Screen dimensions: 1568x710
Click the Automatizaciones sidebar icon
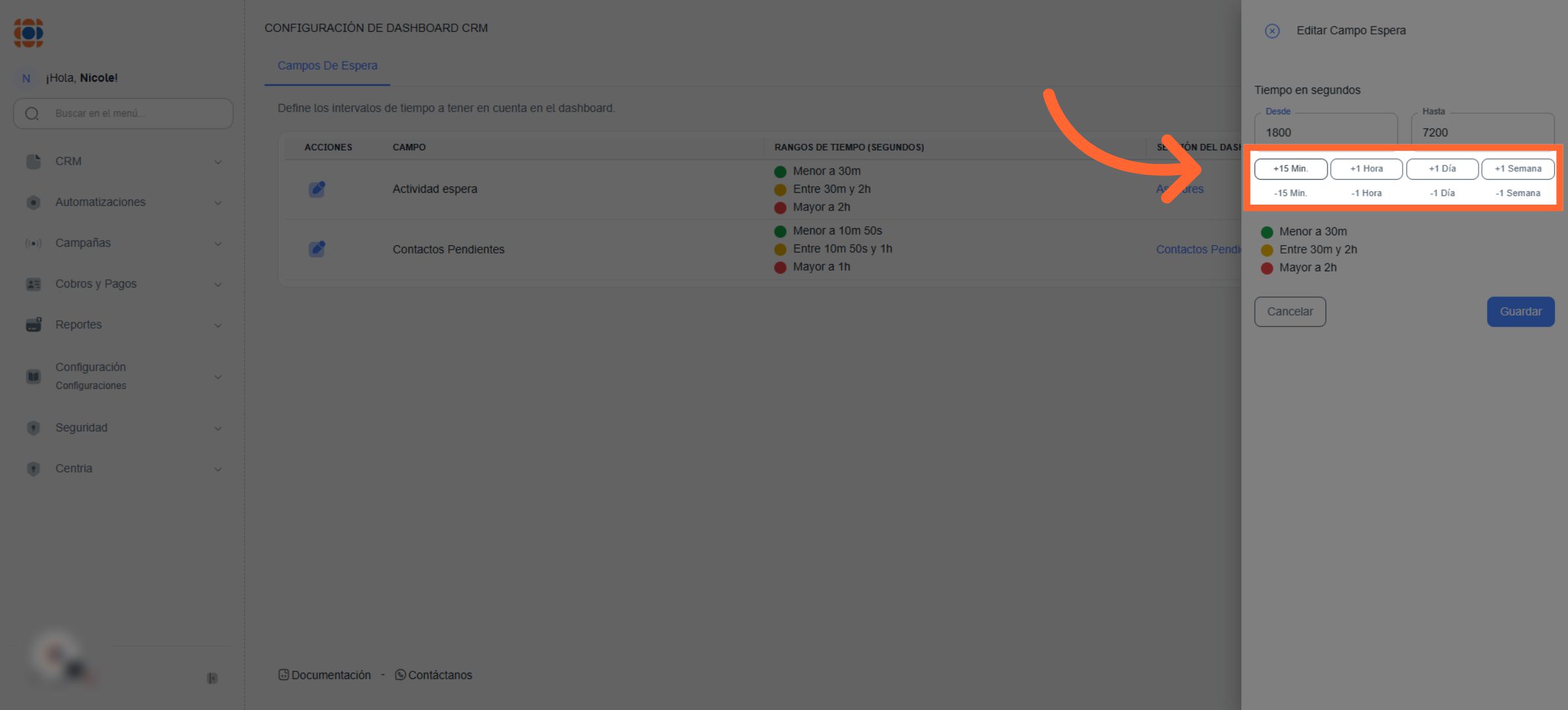[x=33, y=203]
